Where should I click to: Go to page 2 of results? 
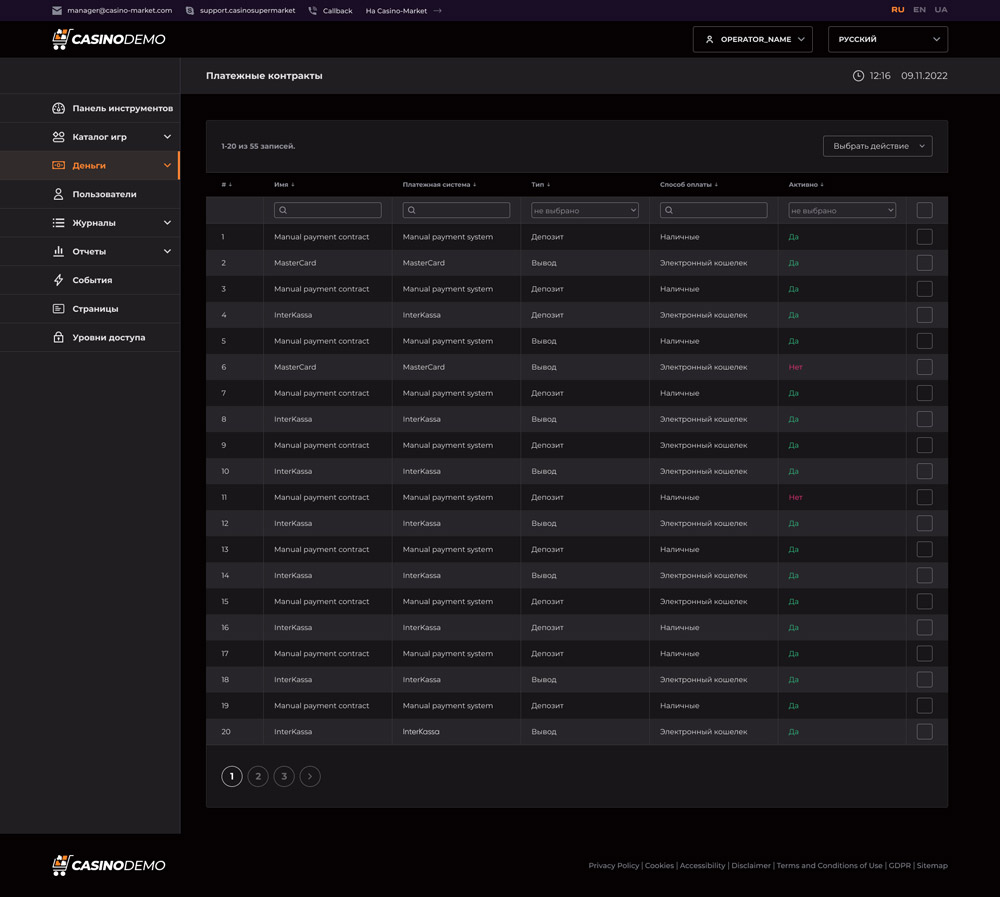pyautogui.click(x=258, y=776)
